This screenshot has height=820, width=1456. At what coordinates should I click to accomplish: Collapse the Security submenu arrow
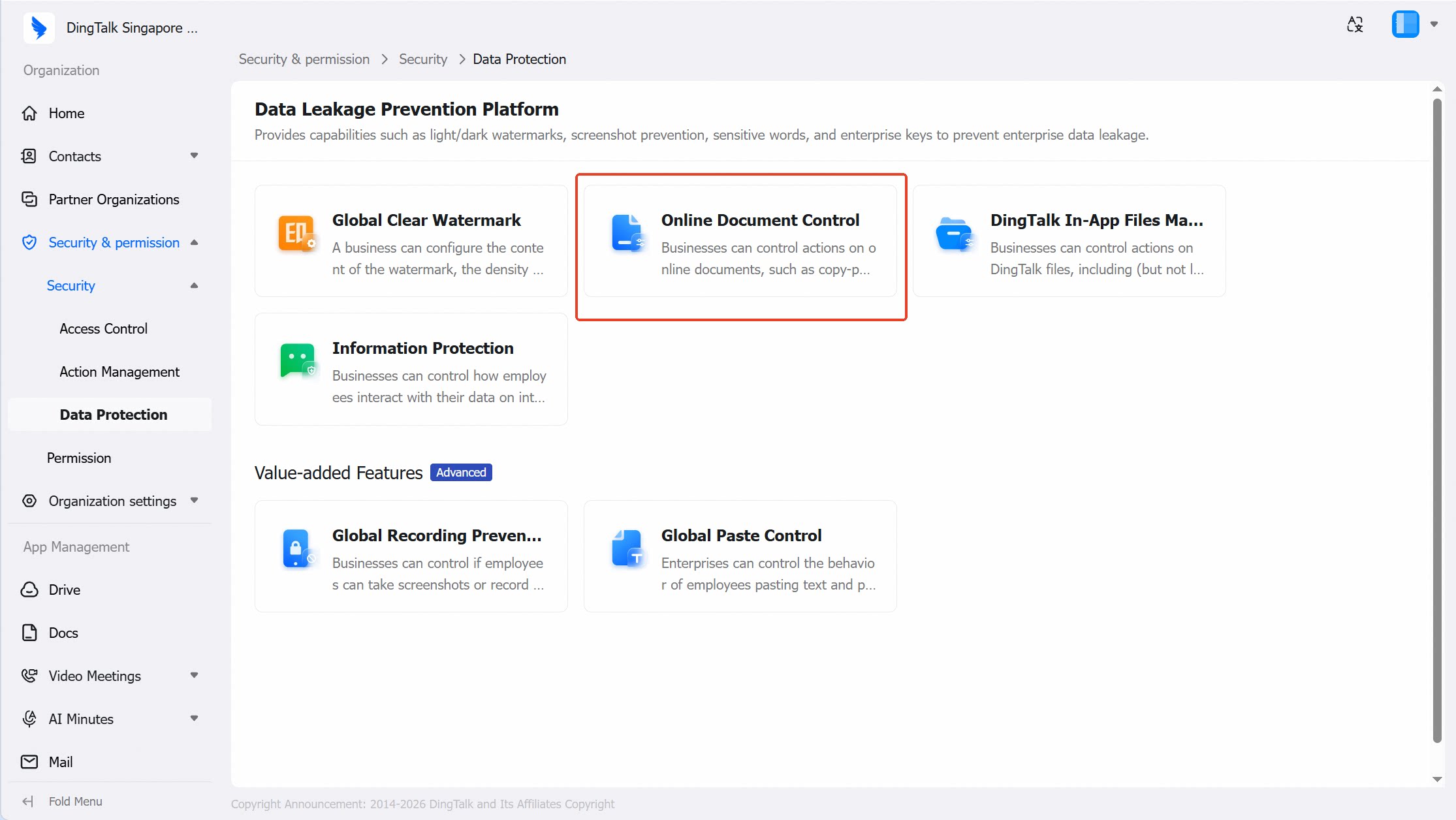point(194,285)
